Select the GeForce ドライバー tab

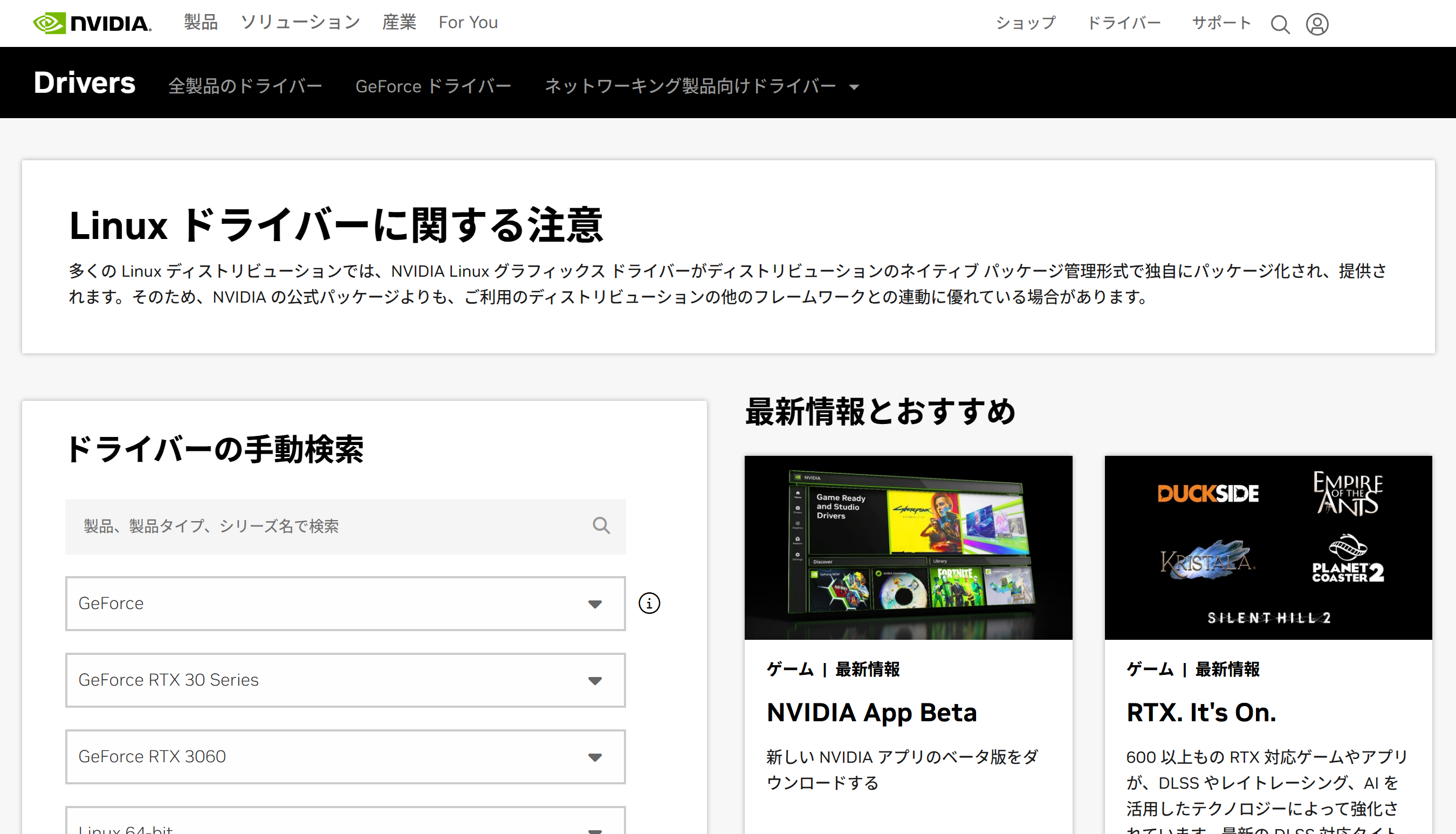(x=434, y=86)
